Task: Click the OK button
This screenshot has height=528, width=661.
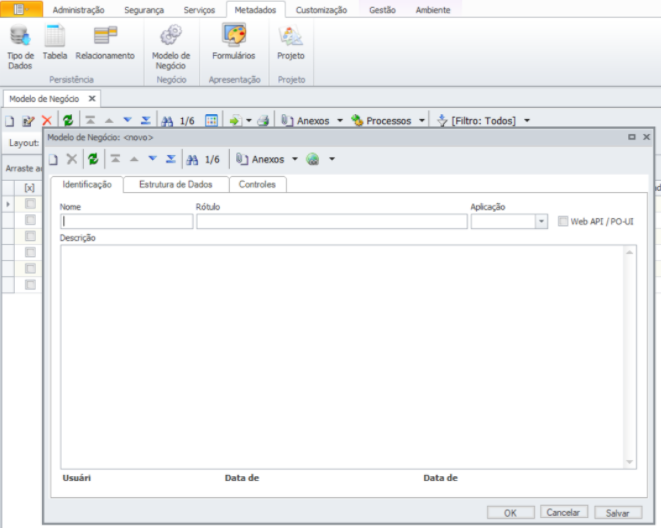Action: [511, 513]
